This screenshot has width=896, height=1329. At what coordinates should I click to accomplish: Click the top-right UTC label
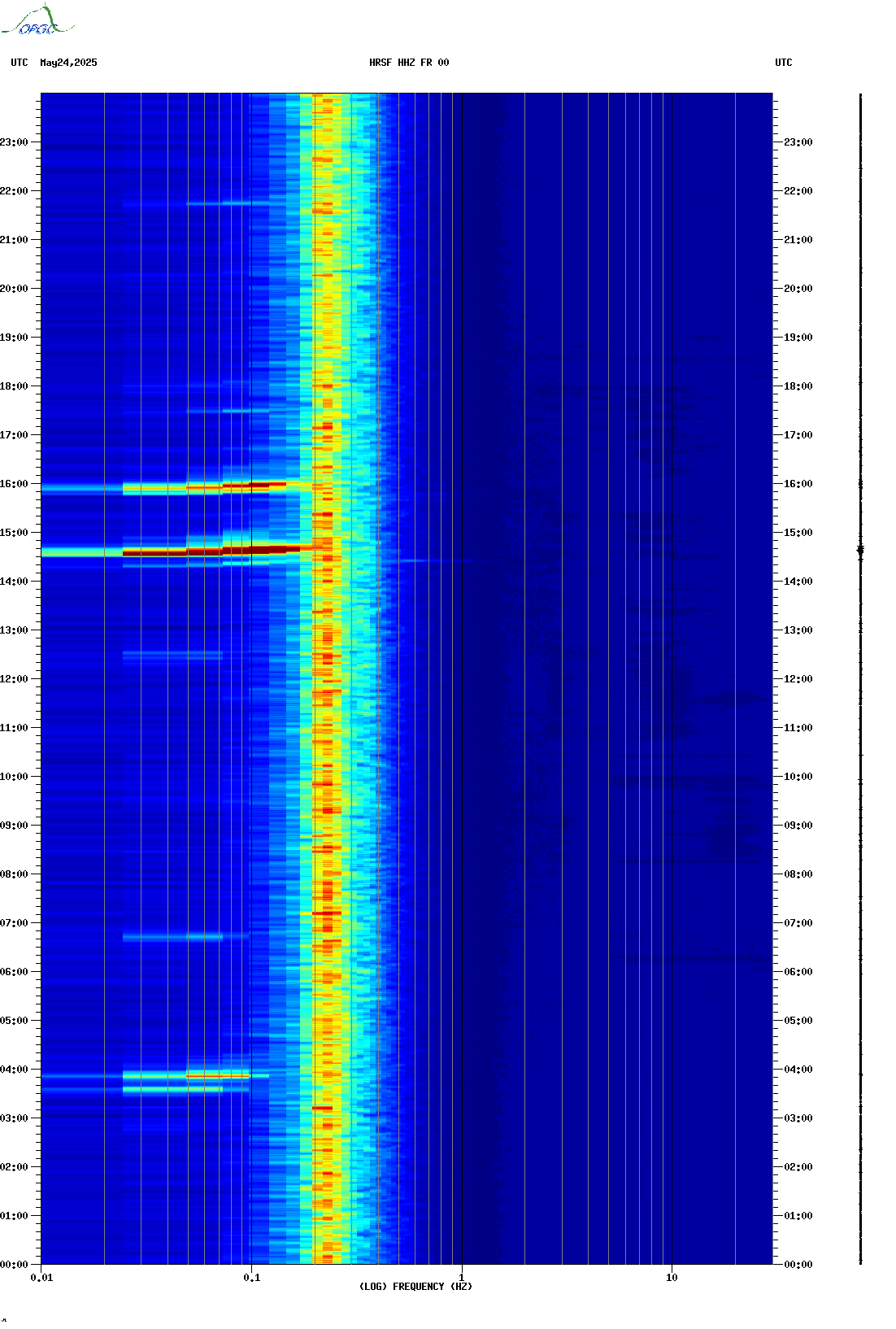784,63
